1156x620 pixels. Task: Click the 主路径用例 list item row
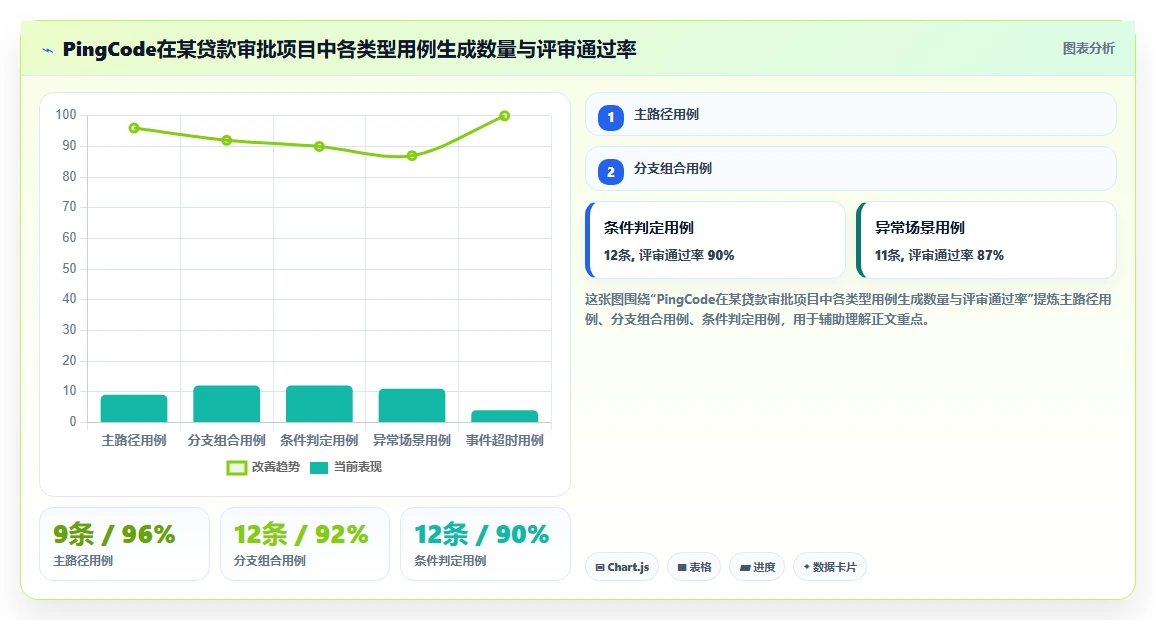pyautogui.click(x=851, y=114)
